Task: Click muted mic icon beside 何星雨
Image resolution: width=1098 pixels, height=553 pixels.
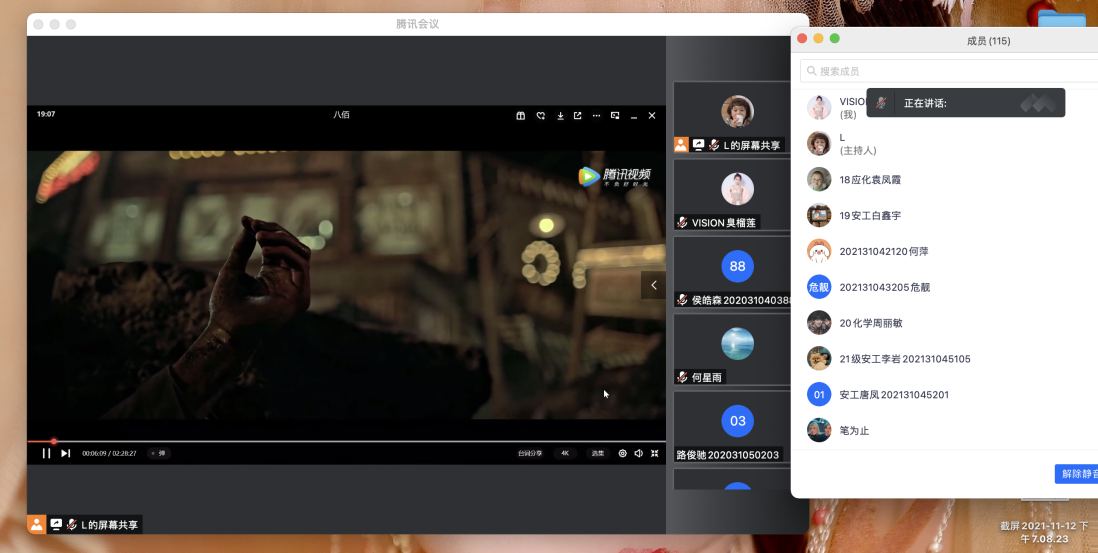Action: point(682,377)
